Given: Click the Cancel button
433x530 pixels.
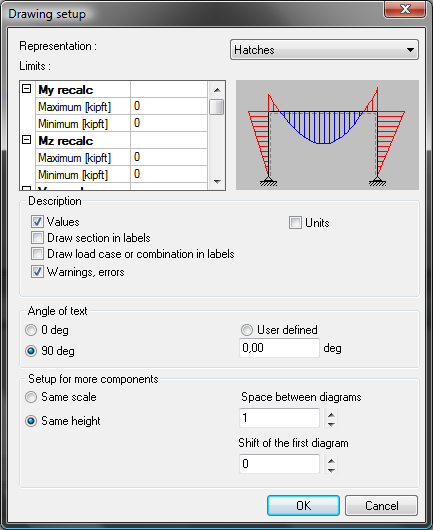Looking at the screenshot, I should (381, 506).
